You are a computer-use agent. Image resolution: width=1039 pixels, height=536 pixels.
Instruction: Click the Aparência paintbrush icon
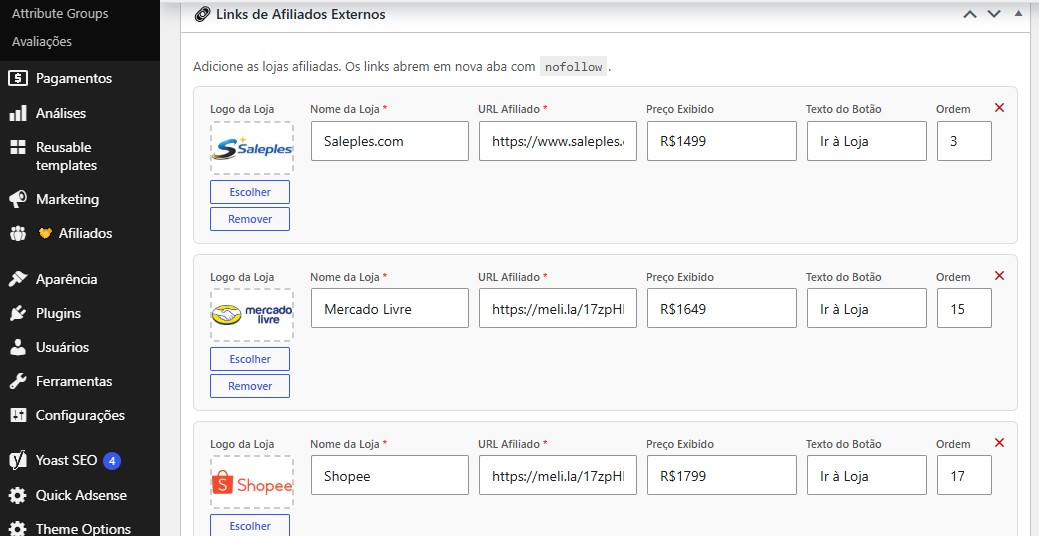click(x=18, y=279)
